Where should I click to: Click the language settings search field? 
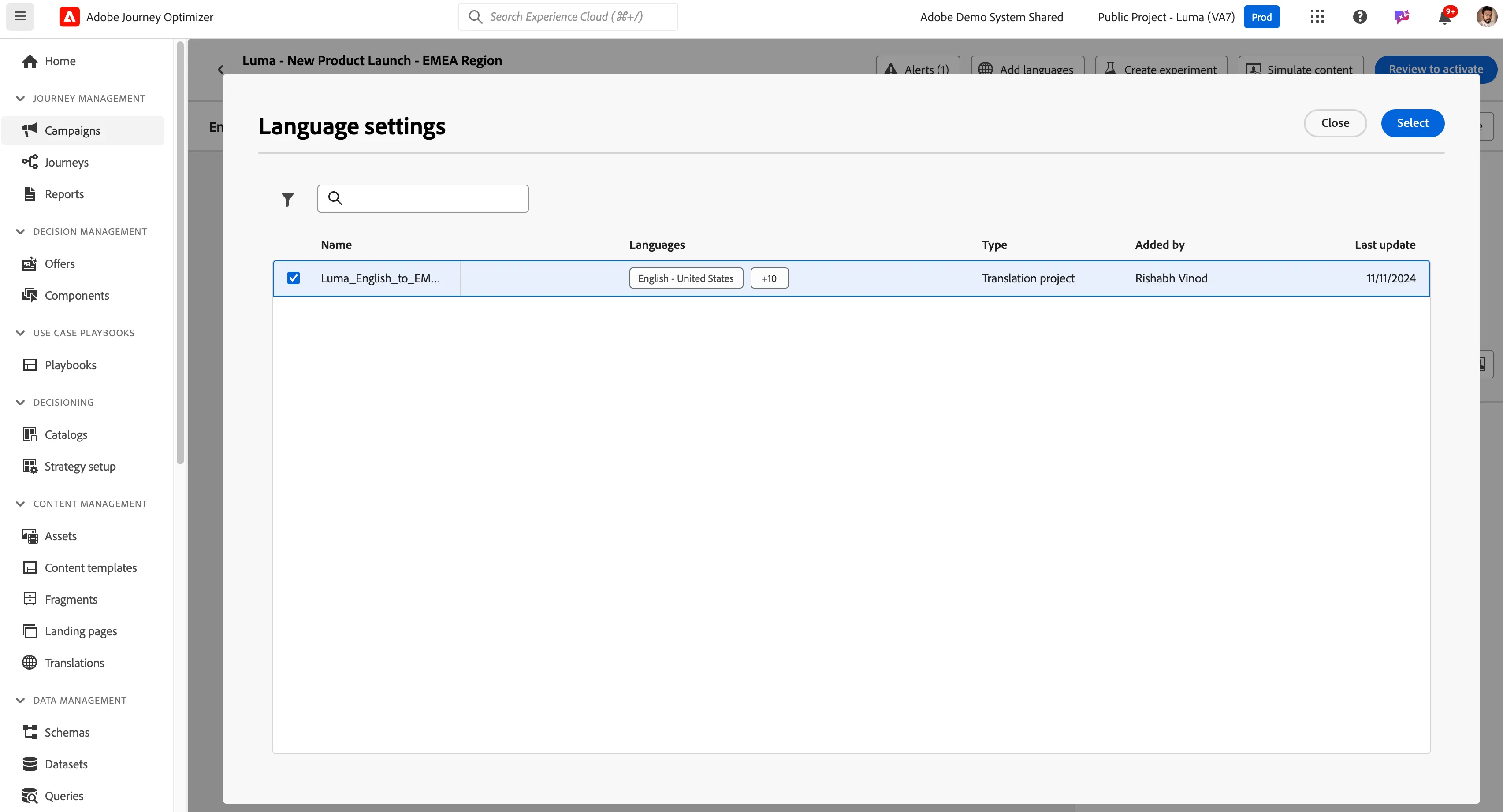click(x=423, y=199)
